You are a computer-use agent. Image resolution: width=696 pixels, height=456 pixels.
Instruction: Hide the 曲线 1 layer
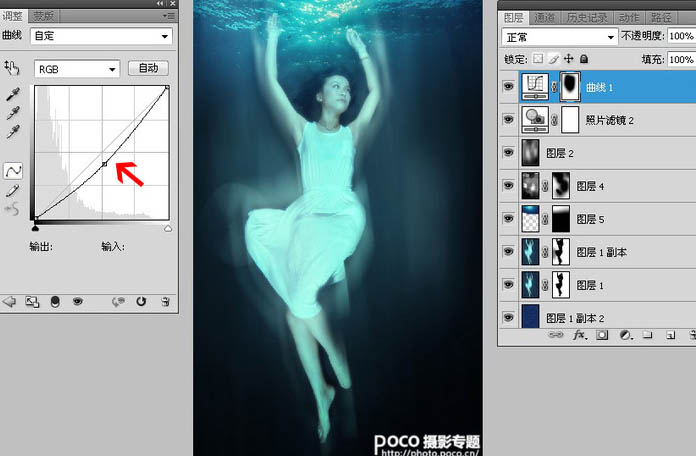tap(508, 86)
